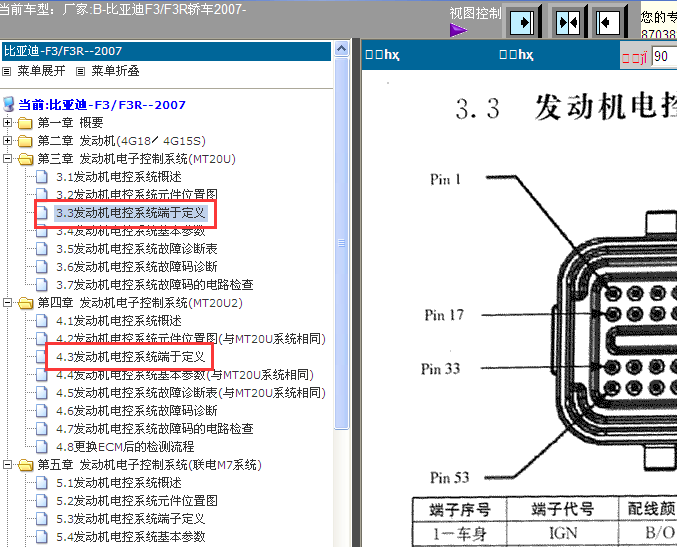Viewport: 677px width, 547px height.
Task: Click folder icon of 第二章 发动机
Action: pyautogui.click(x=25, y=141)
